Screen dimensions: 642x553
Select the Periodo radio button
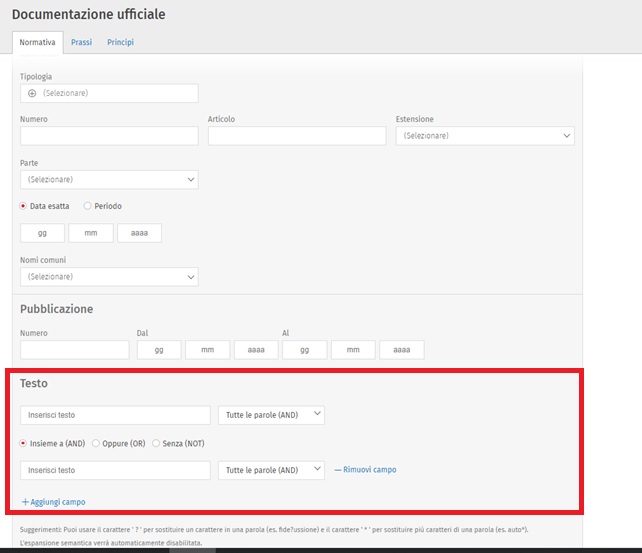(88, 206)
